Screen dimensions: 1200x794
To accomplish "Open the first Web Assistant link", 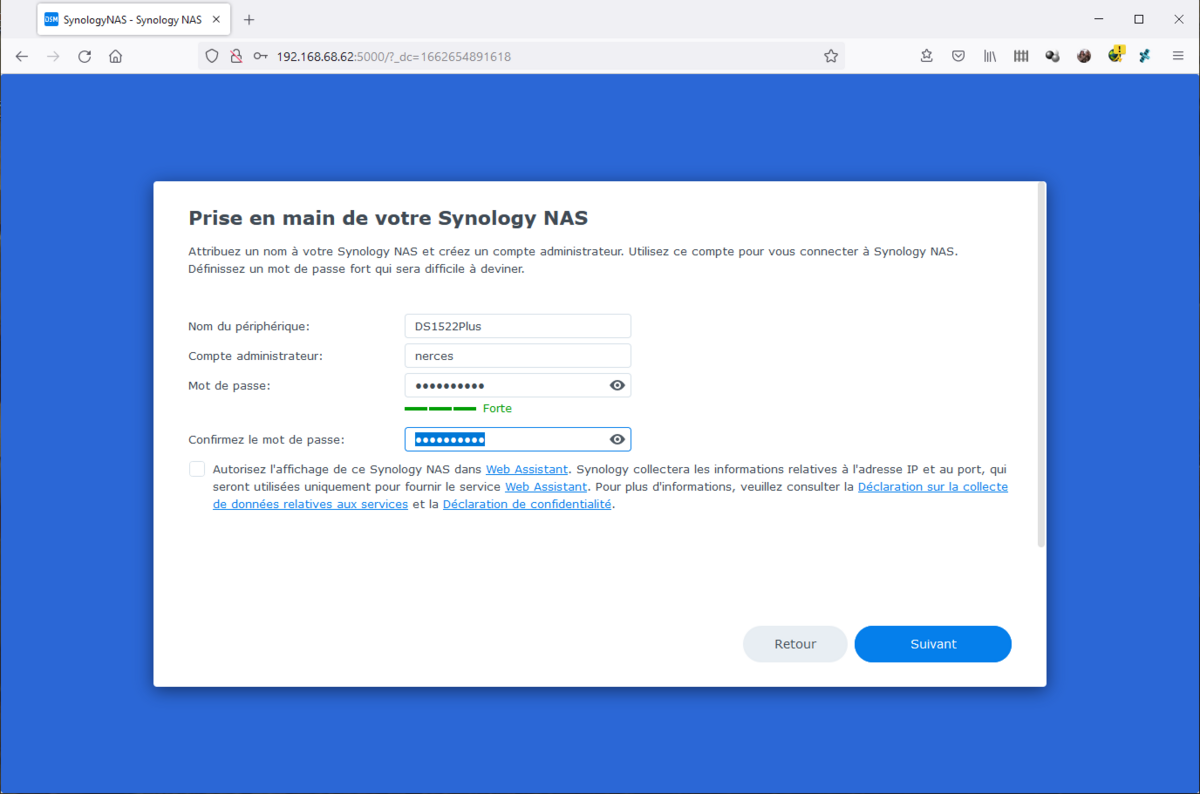I will tap(527, 469).
